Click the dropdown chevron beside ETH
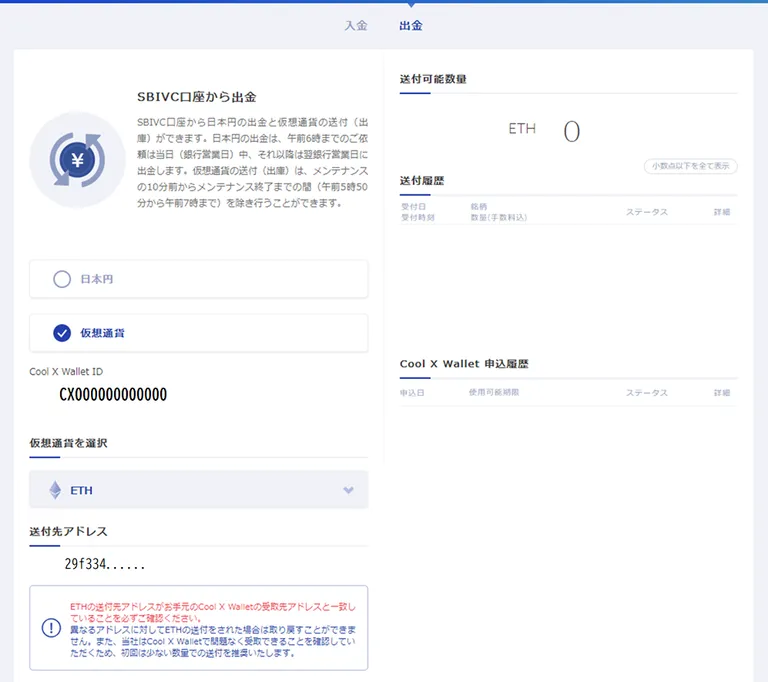Screen dimensions: 768x682 [x=348, y=490]
